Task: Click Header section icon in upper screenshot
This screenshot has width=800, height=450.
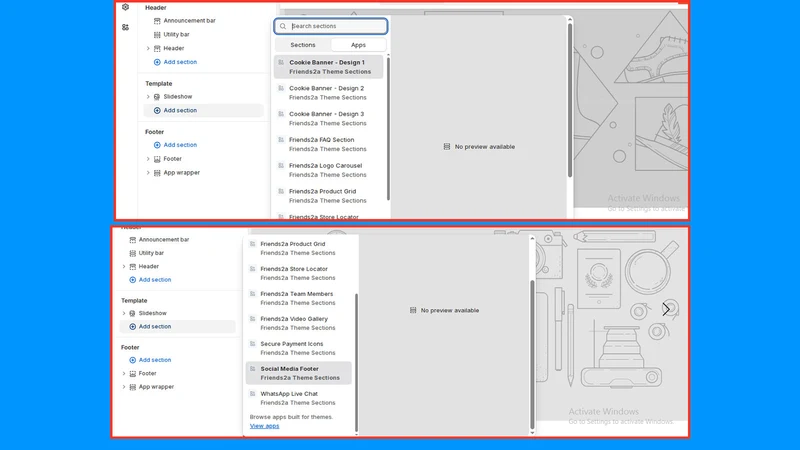Action: 157,48
